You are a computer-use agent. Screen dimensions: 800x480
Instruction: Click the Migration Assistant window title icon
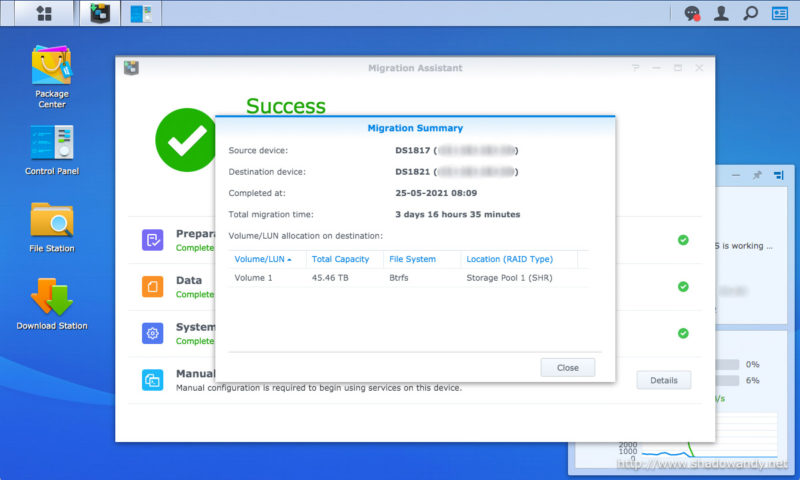click(x=131, y=68)
